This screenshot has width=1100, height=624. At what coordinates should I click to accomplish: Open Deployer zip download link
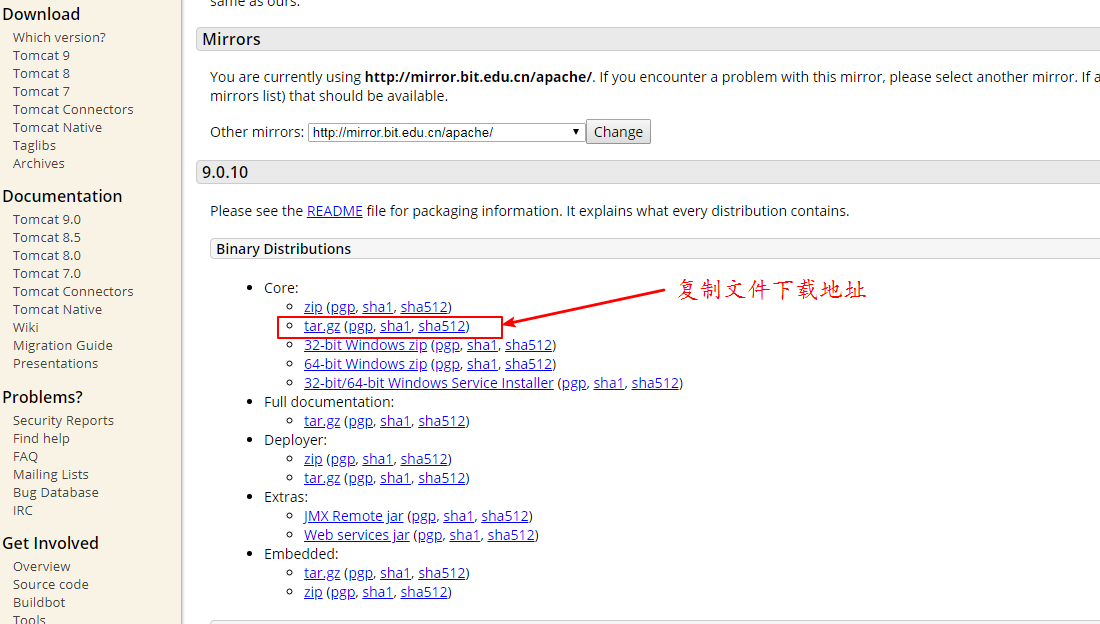coord(313,458)
